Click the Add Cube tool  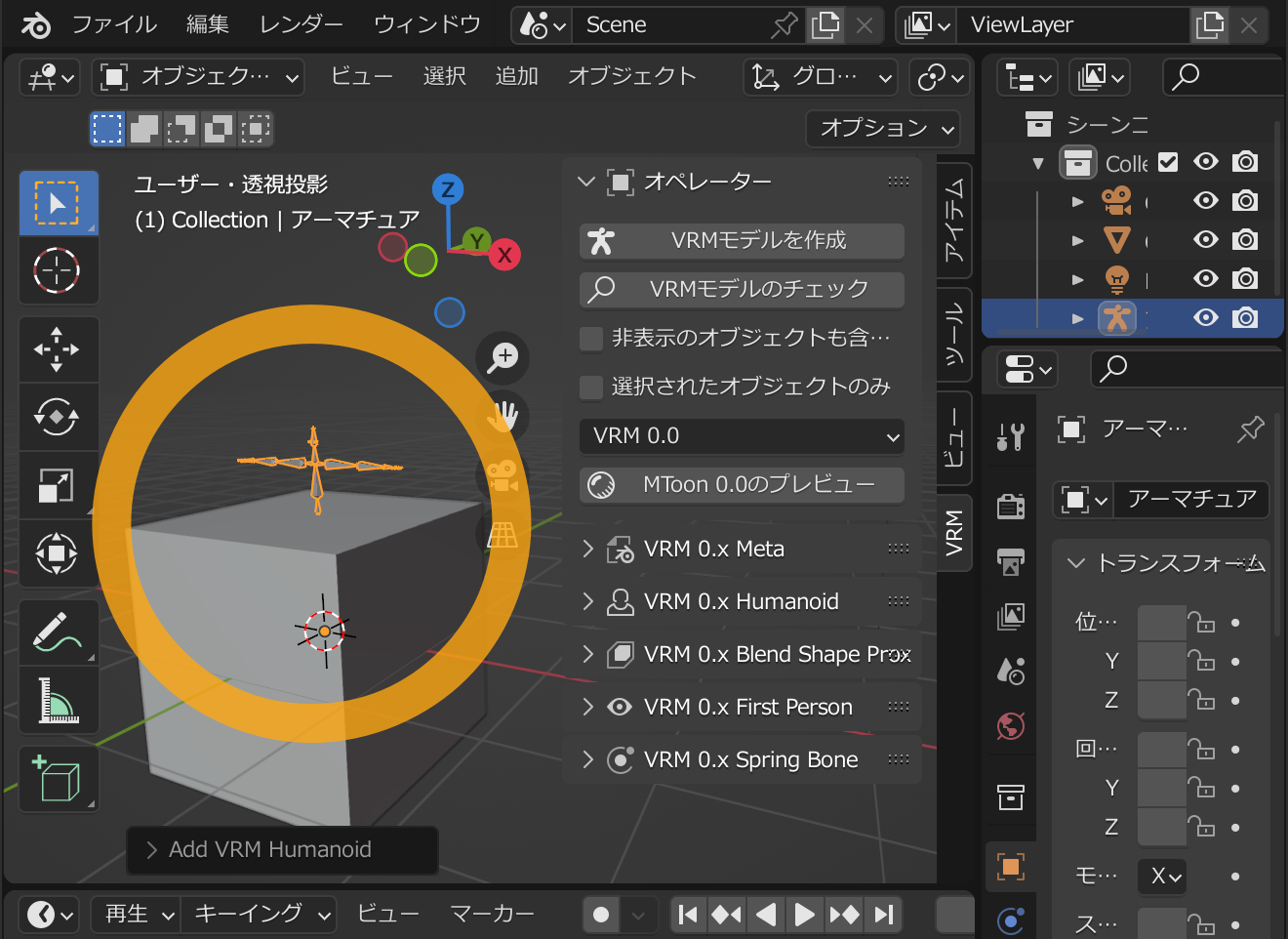pyautogui.click(x=58, y=779)
